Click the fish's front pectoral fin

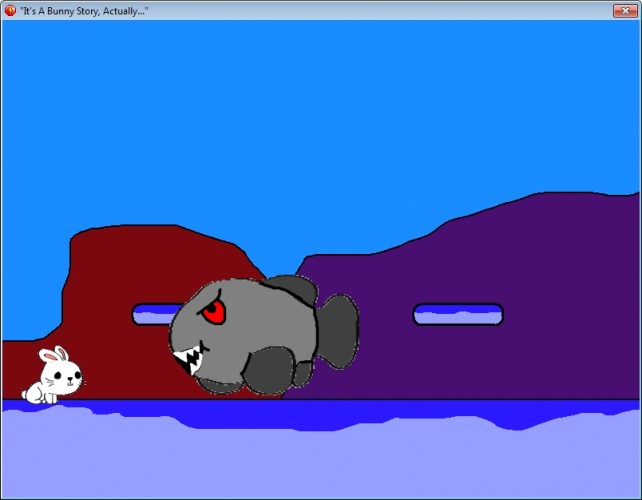pos(269,371)
